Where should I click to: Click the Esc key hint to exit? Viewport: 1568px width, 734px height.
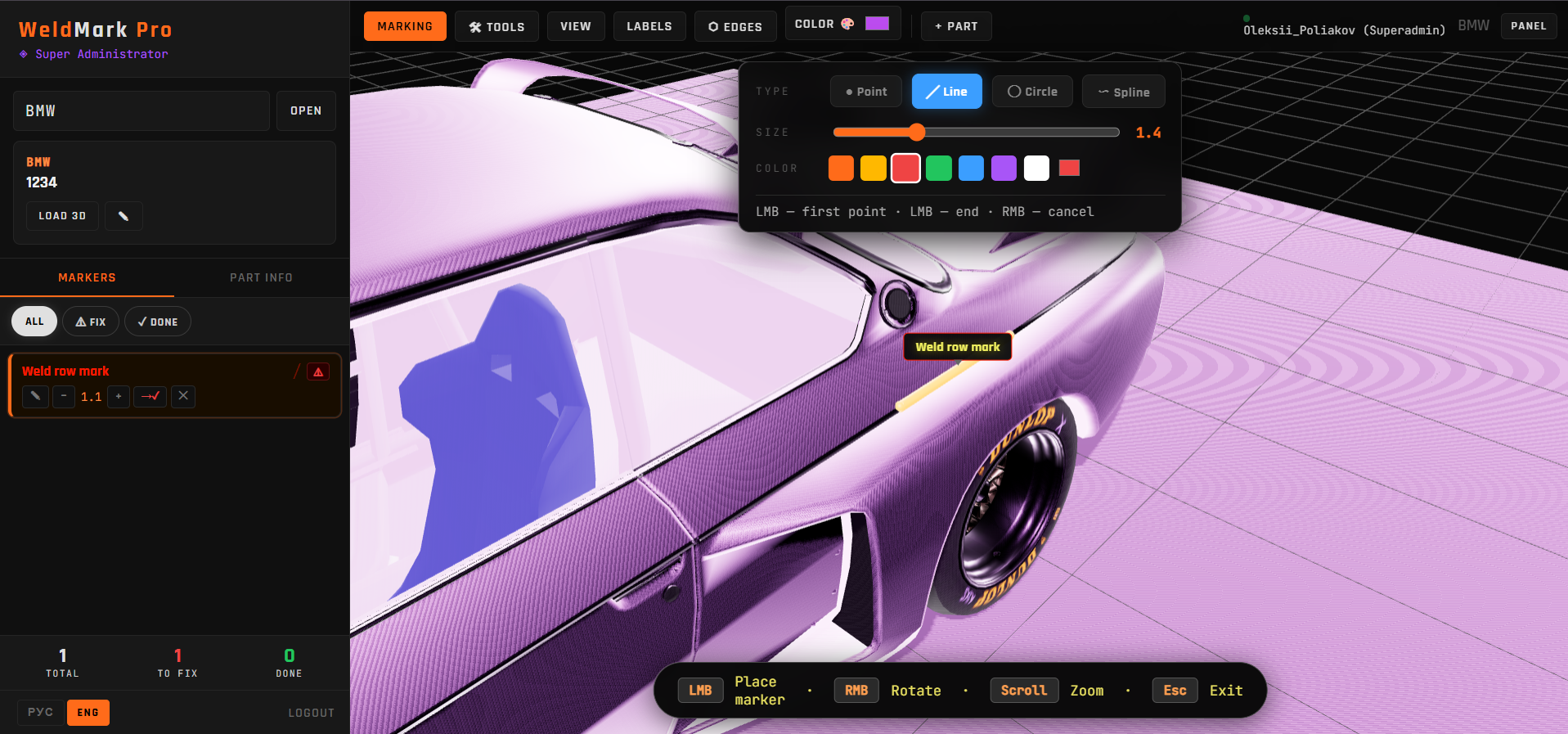(1175, 691)
